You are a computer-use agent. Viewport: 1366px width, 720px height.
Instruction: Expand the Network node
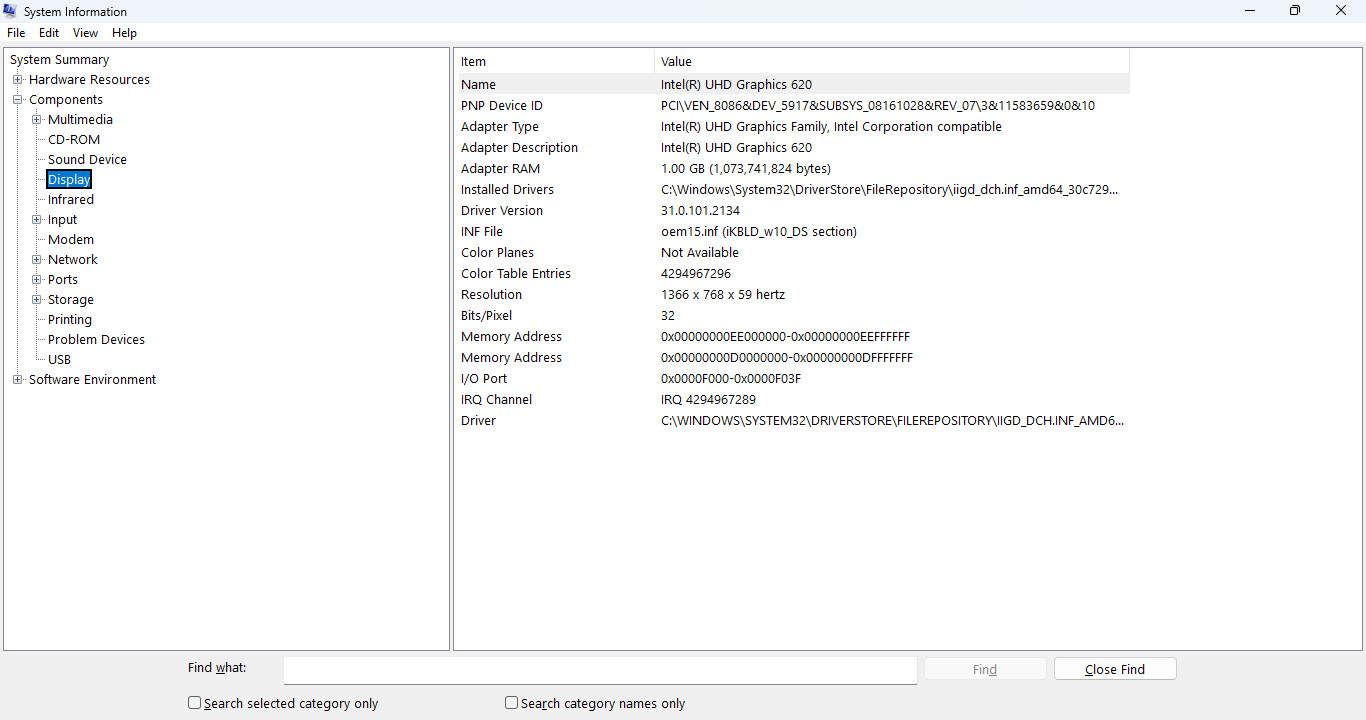point(36,260)
